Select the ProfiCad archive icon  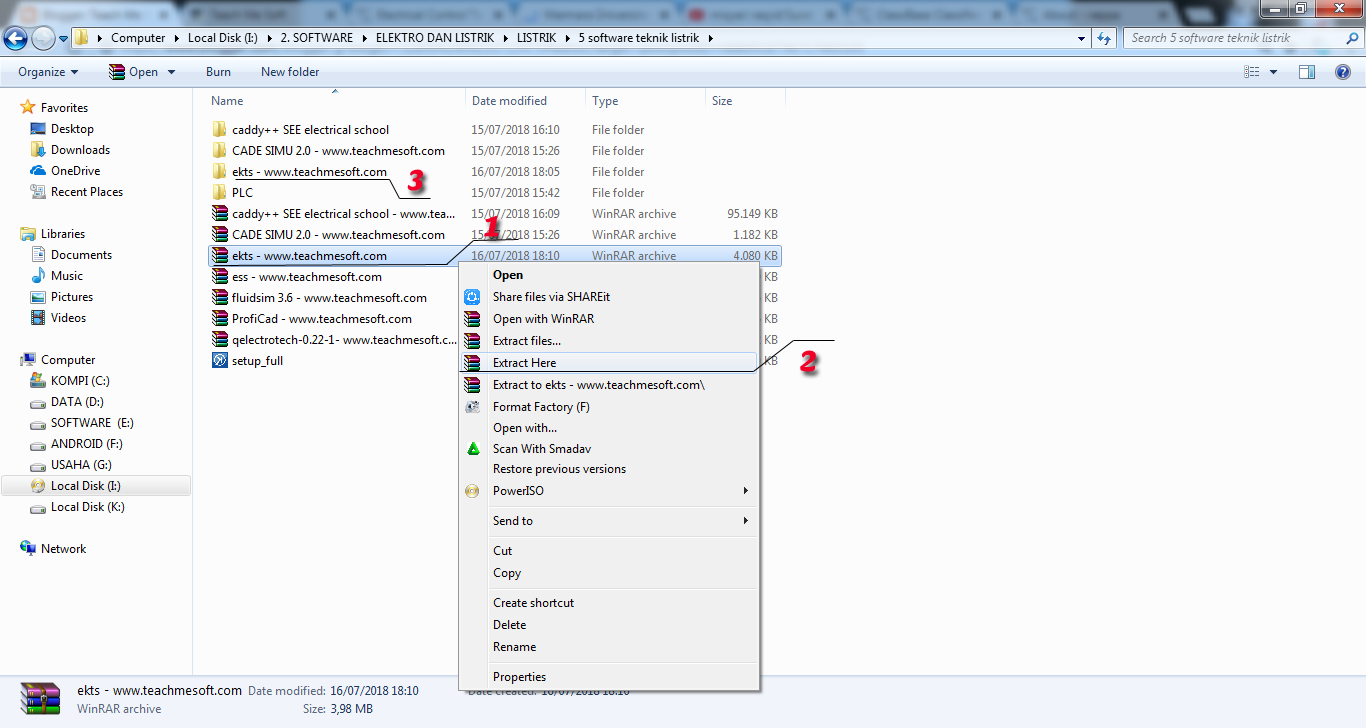coord(220,319)
